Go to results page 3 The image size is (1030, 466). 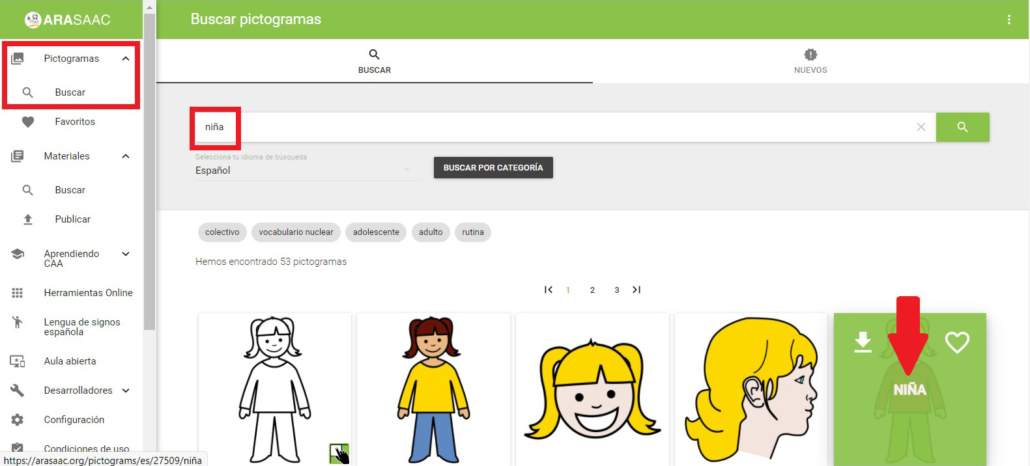click(x=616, y=290)
